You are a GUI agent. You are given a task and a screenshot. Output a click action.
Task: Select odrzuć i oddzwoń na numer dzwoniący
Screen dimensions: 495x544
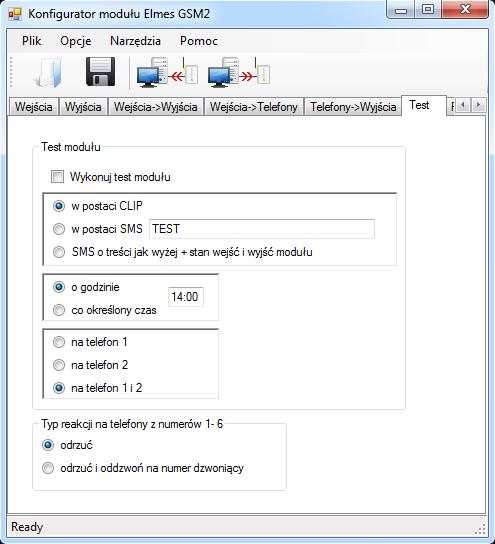click(48, 468)
